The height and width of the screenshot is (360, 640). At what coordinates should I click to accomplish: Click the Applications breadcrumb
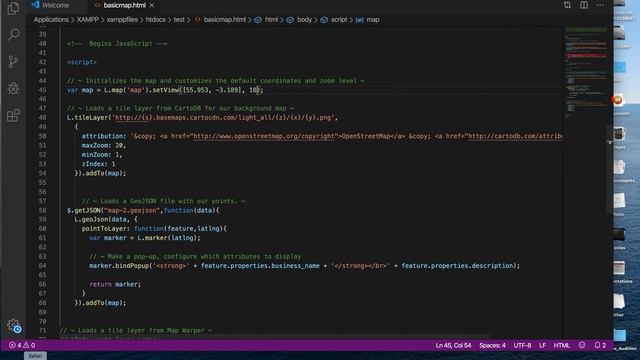point(51,20)
